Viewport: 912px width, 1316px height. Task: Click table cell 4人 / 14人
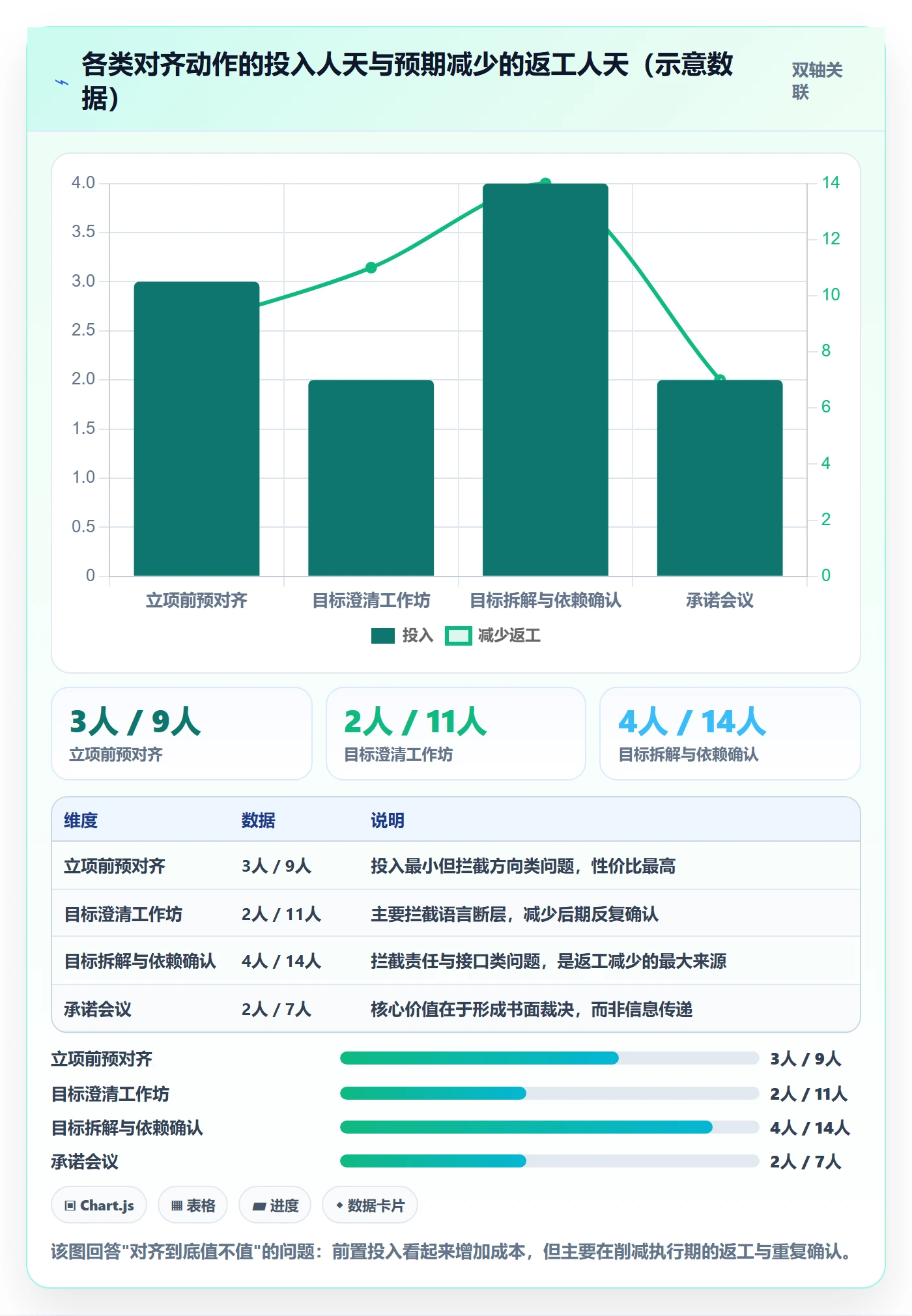click(281, 961)
